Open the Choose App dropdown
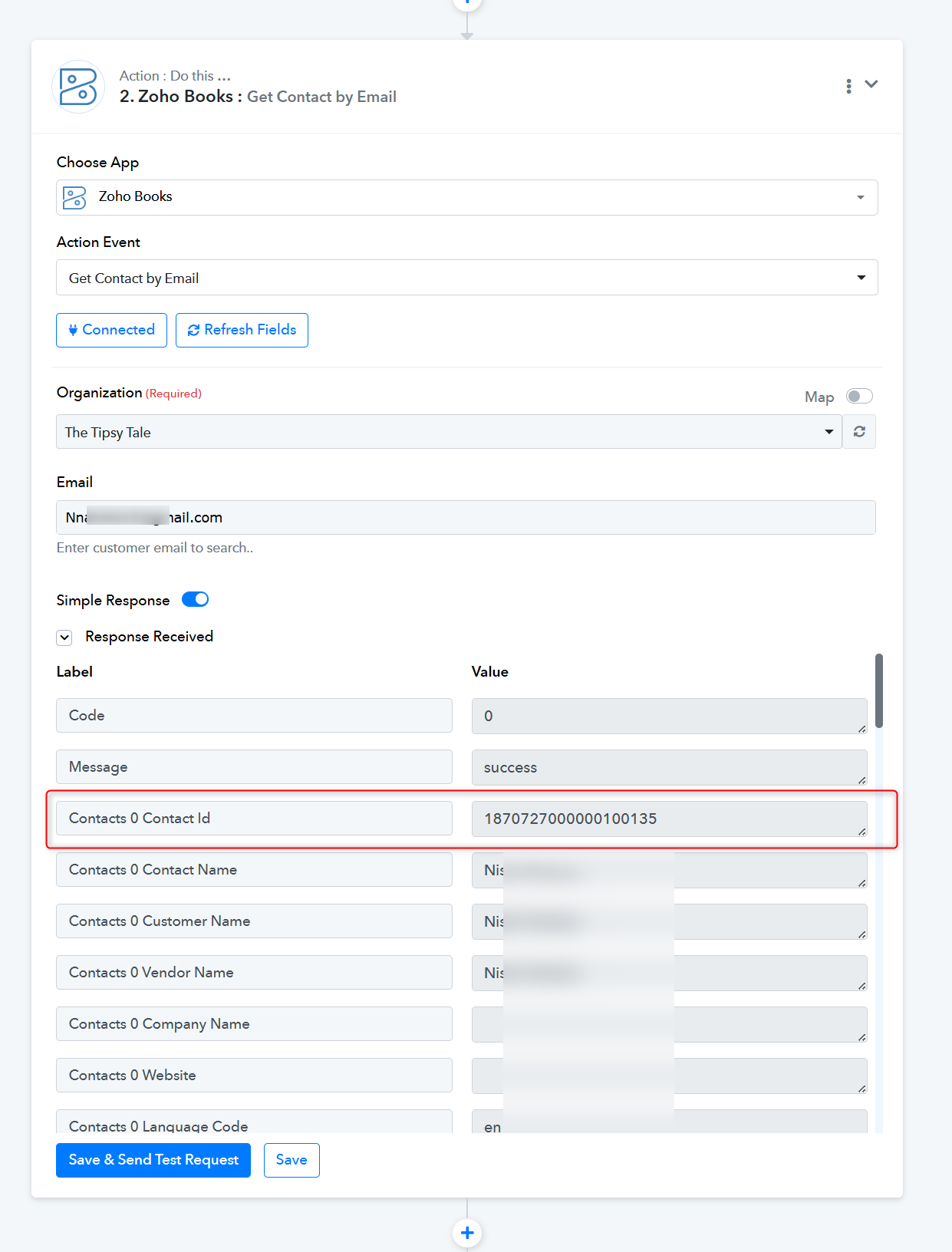 pyautogui.click(x=467, y=197)
